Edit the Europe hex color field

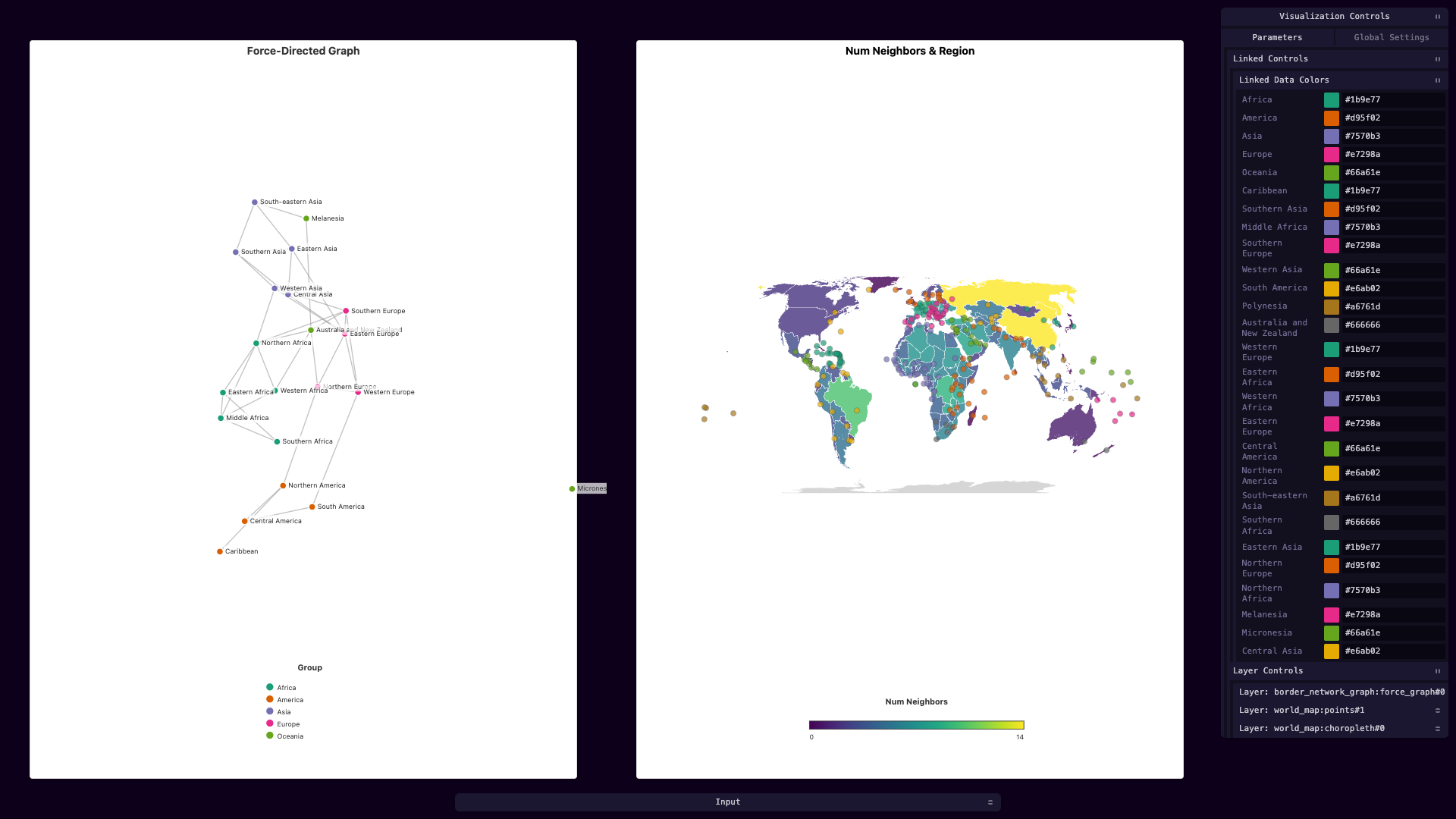(1394, 155)
